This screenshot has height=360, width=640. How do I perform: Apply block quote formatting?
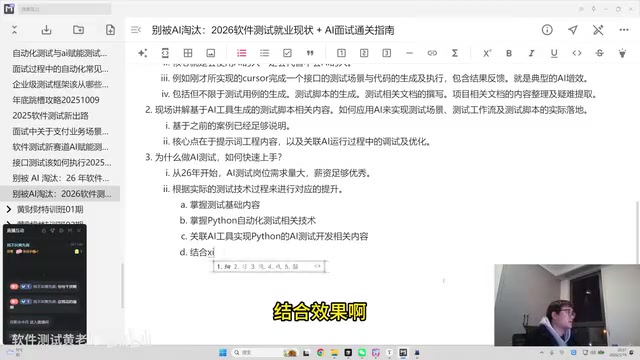(x=310, y=53)
